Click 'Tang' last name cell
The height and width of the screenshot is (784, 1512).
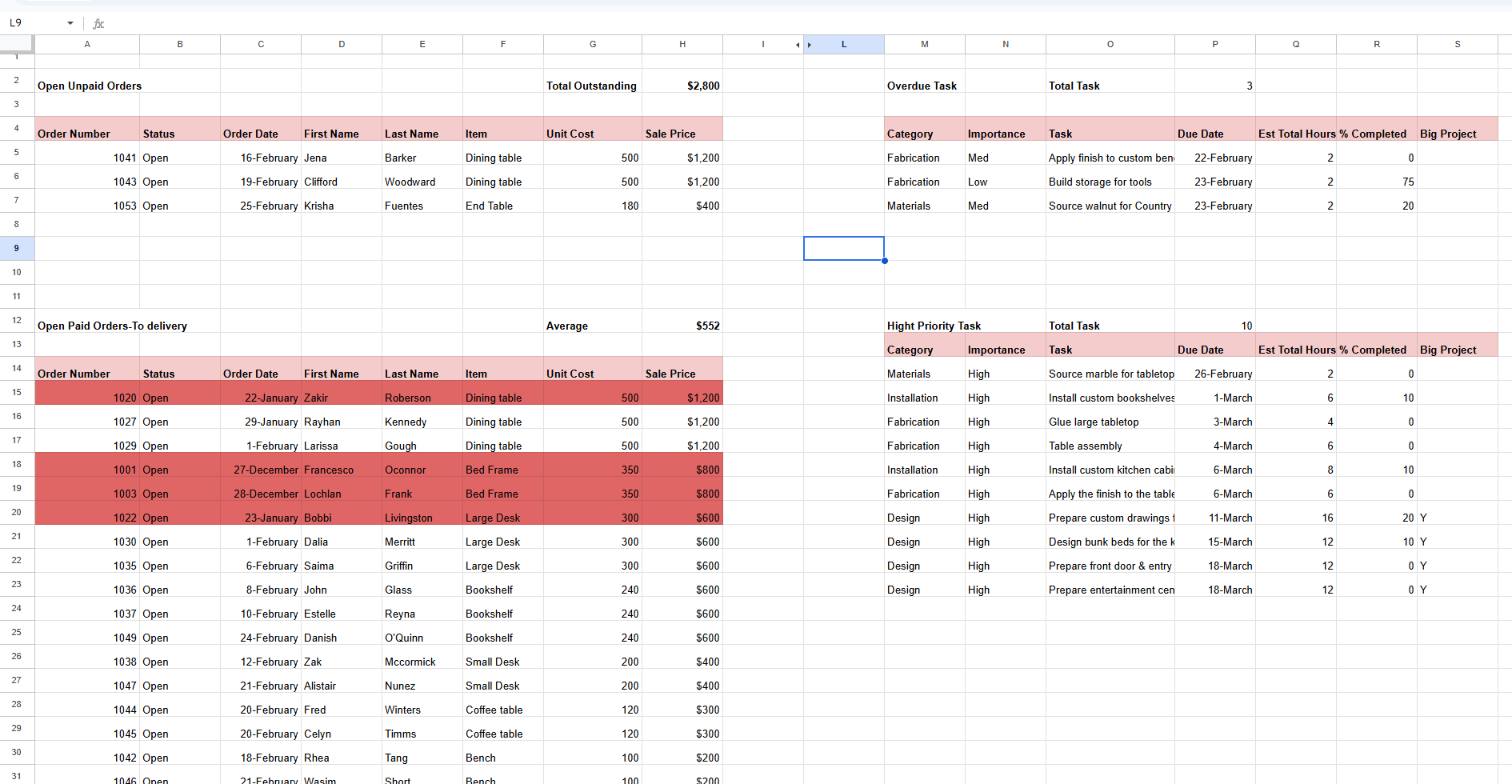422,753
